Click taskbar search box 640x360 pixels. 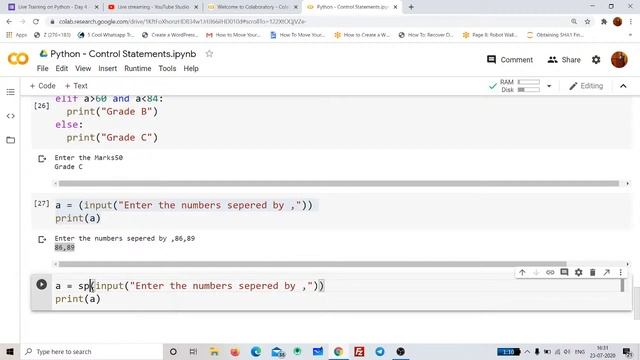pos(92,351)
